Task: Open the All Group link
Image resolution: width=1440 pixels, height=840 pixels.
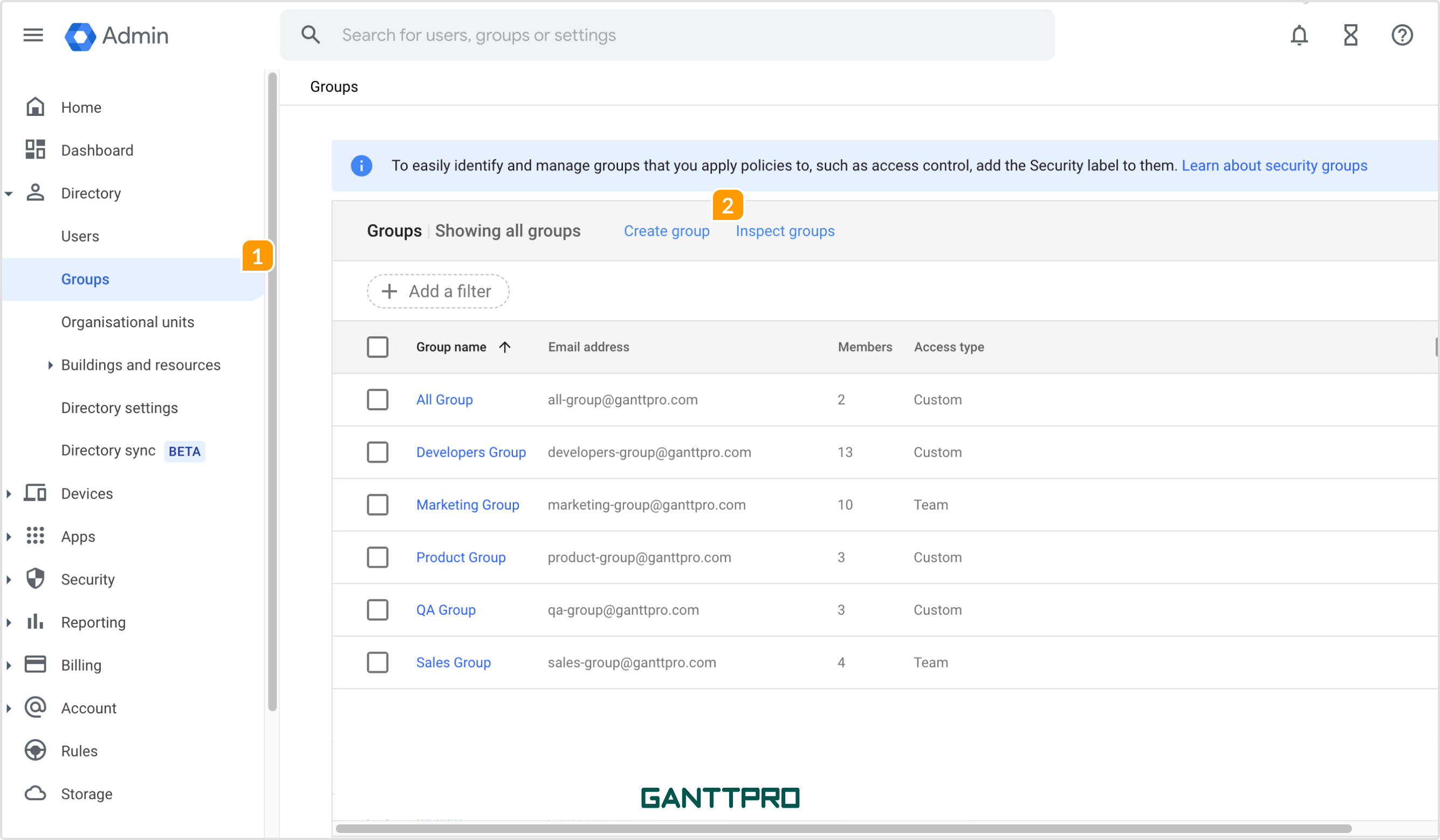Action: 444,400
